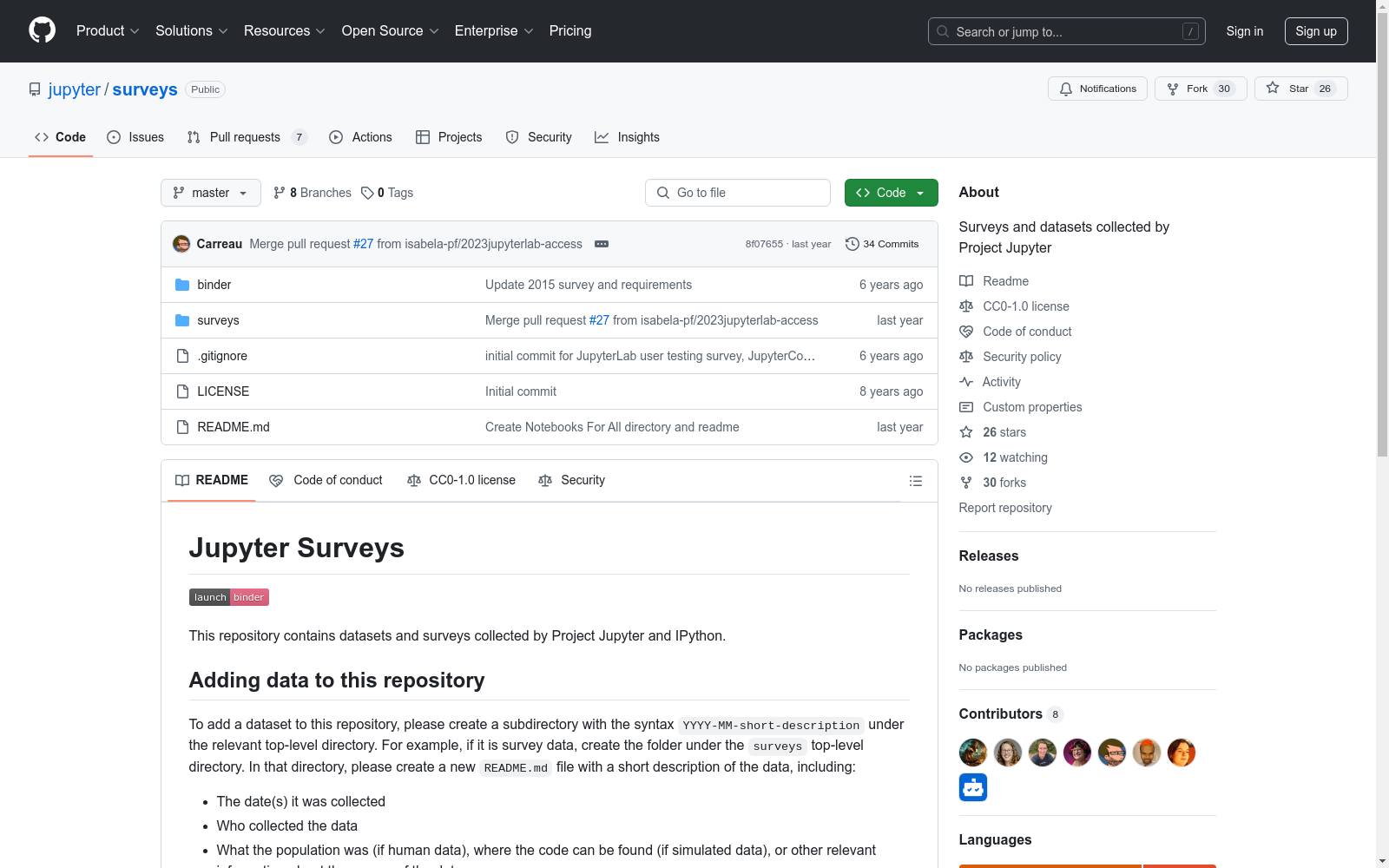This screenshot has height=868, width=1389.
Task: Open the README outline list icon
Action: [915, 481]
